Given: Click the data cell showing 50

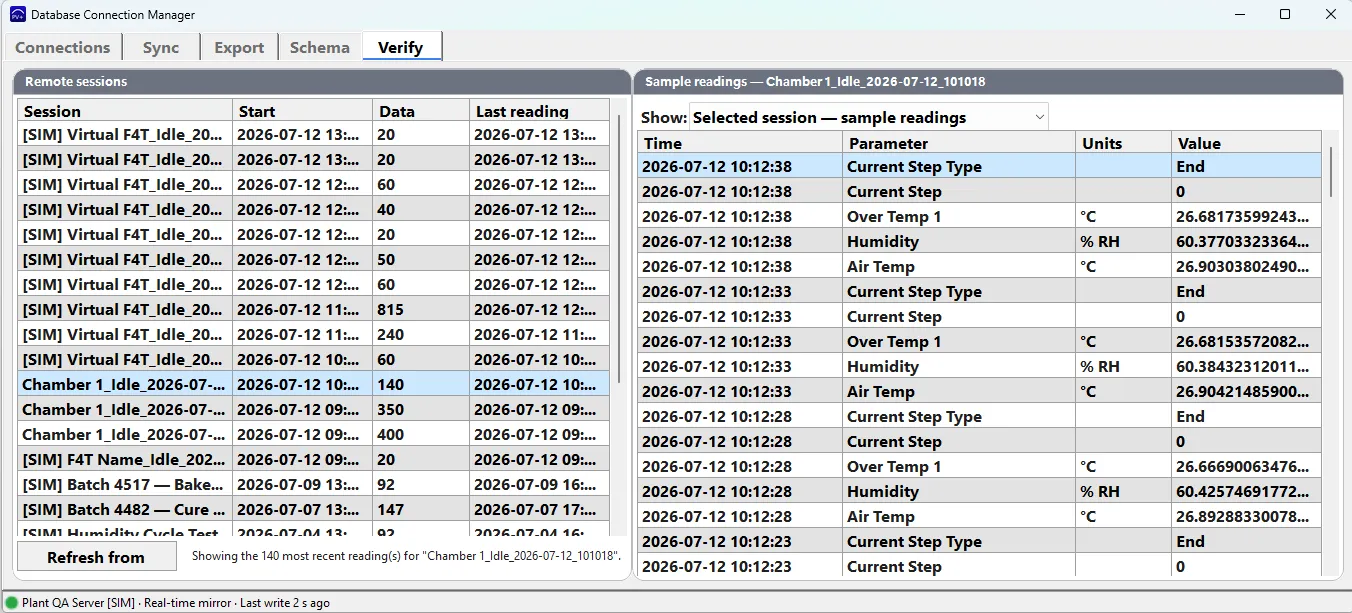Looking at the screenshot, I should coord(420,259).
